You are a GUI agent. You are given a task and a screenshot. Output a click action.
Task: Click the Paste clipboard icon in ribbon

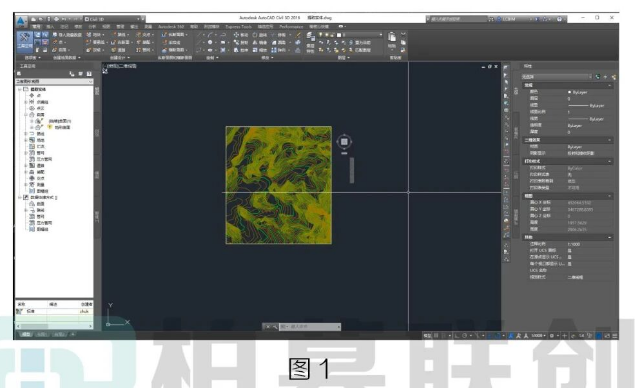coord(392,38)
